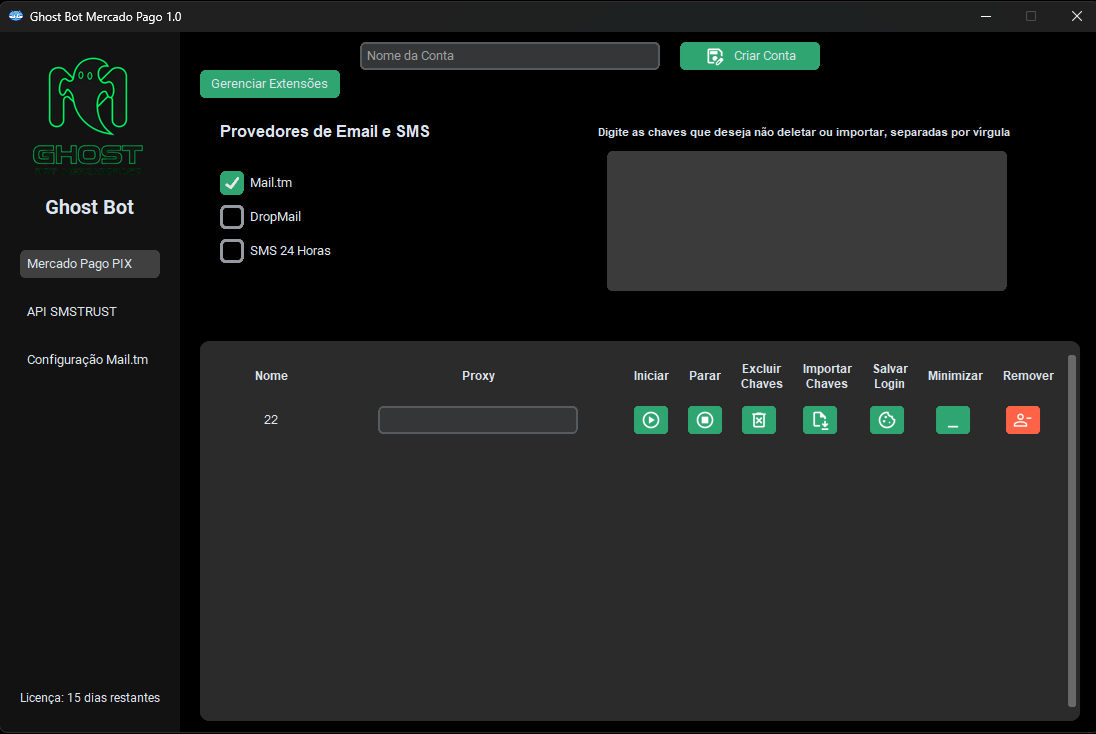Enable the DropMail provider

tap(232, 217)
